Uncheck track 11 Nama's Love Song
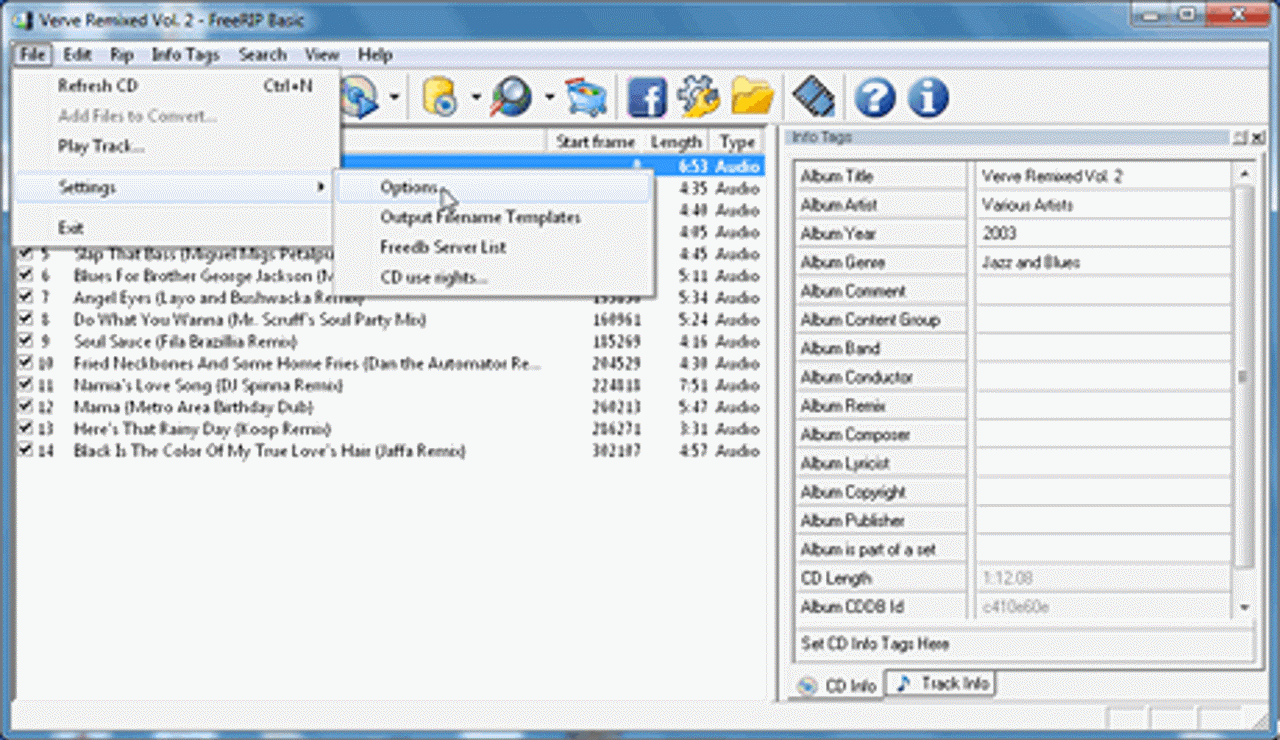Screen dimensions: 1280x740 27,386
